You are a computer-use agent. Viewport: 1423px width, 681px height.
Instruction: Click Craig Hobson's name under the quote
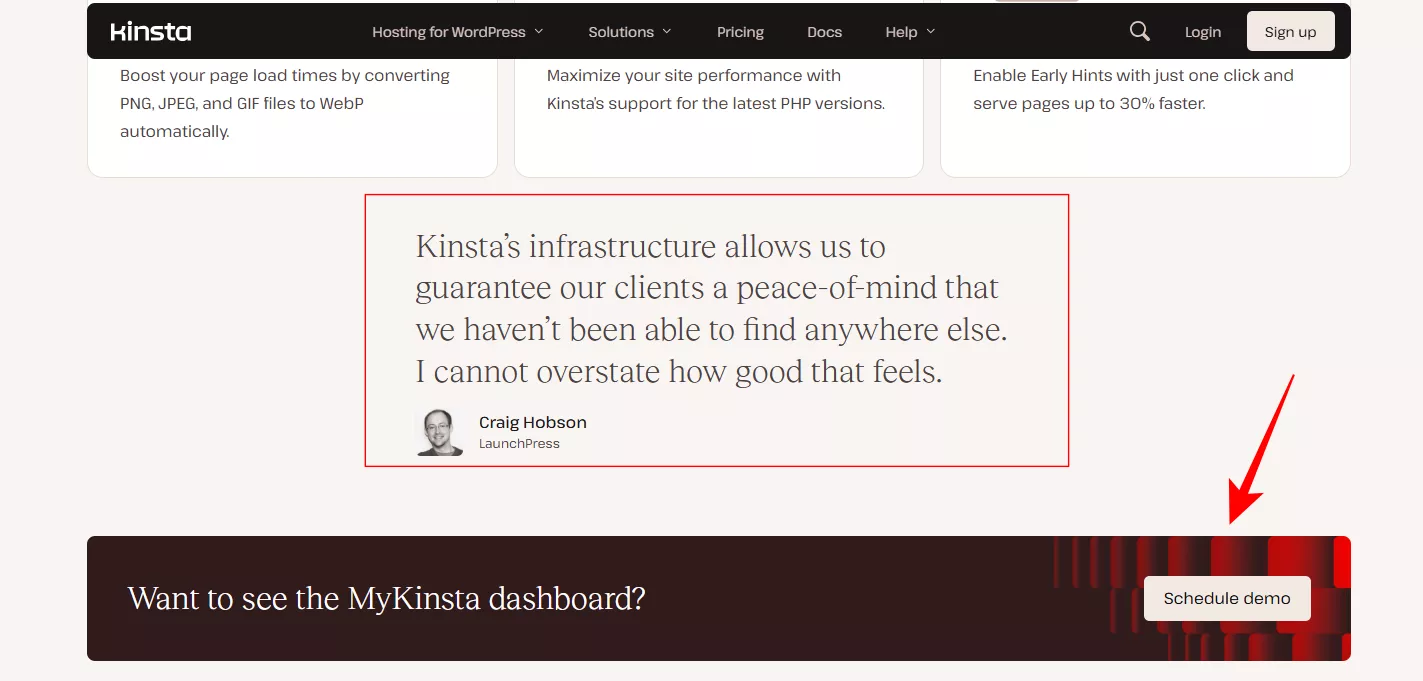click(x=532, y=422)
